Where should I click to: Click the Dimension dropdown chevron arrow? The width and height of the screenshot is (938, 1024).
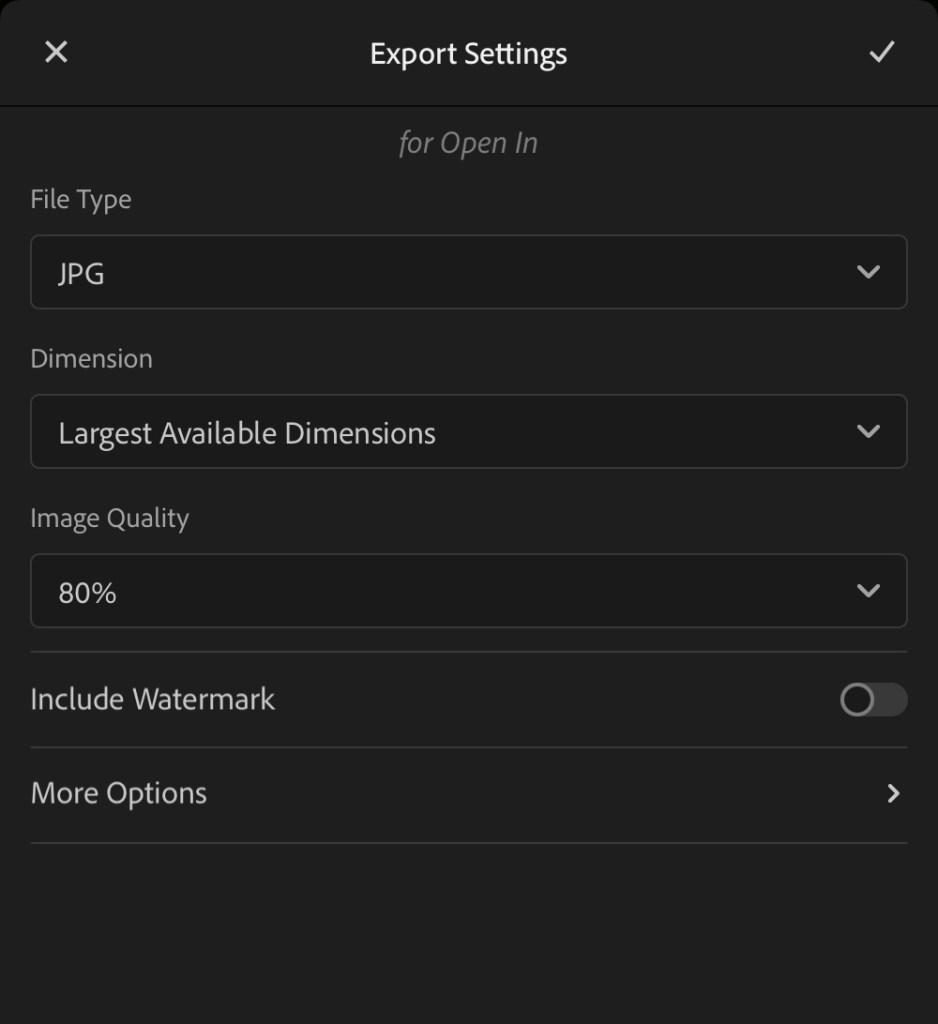click(868, 431)
